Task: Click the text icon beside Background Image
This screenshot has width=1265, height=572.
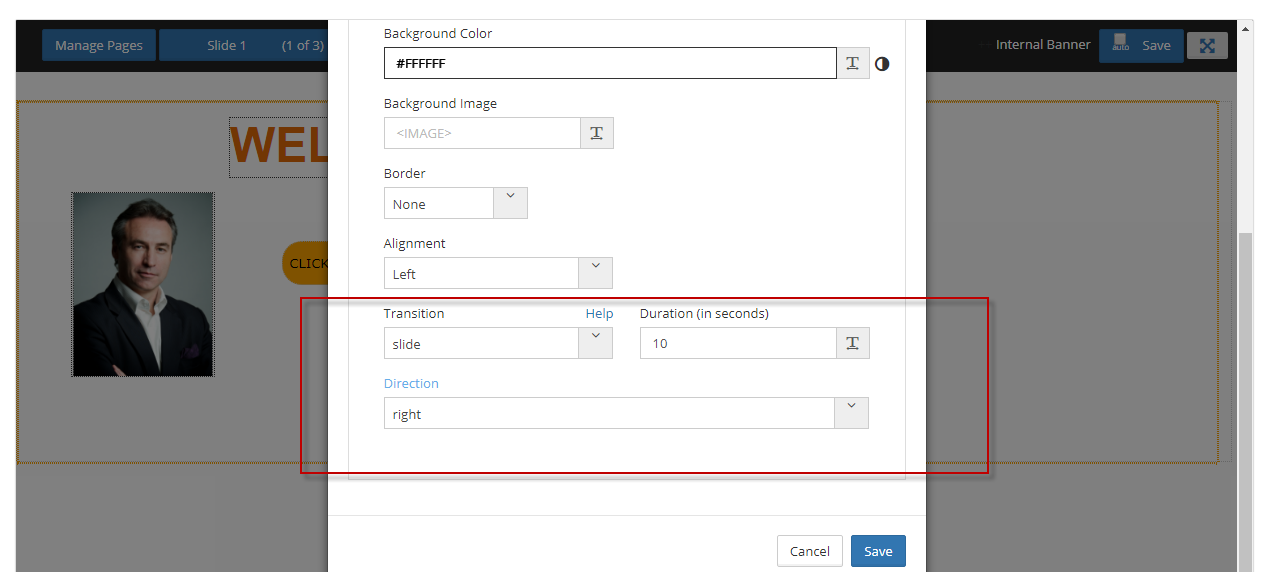Action: pyautogui.click(x=596, y=133)
